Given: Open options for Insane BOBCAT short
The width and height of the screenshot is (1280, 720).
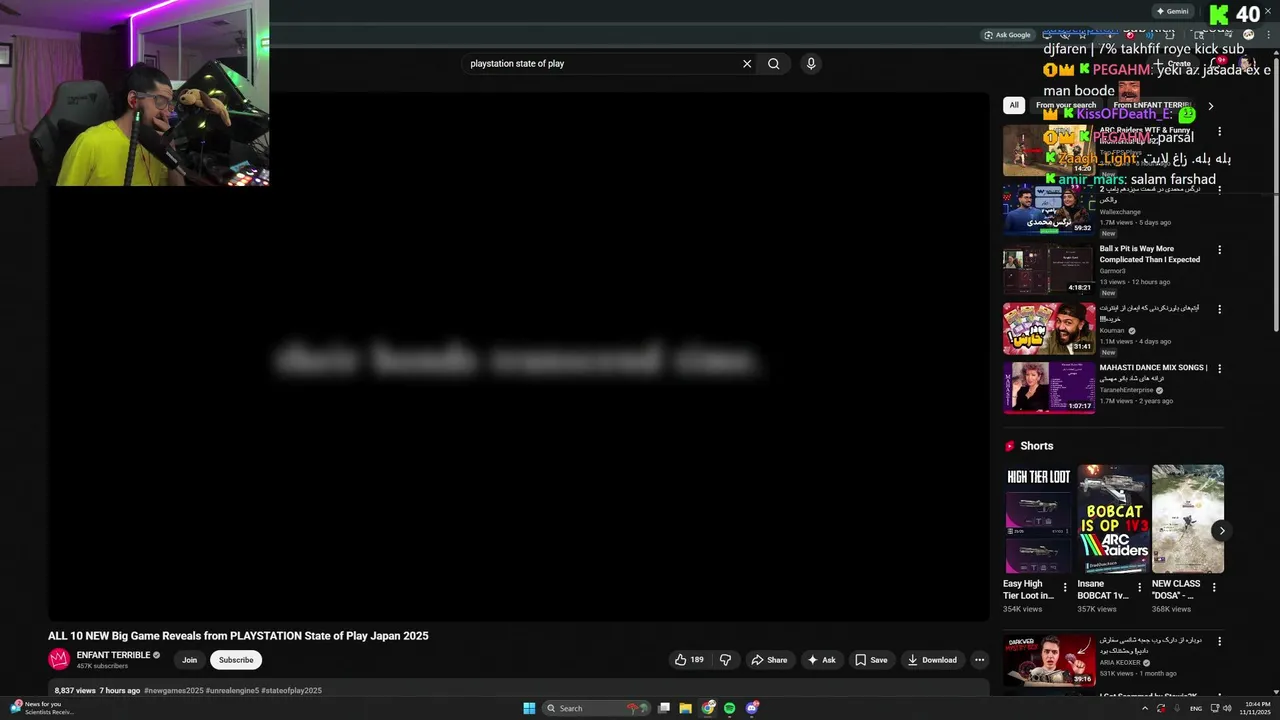Looking at the screenshot, I should click(1139, 588).
